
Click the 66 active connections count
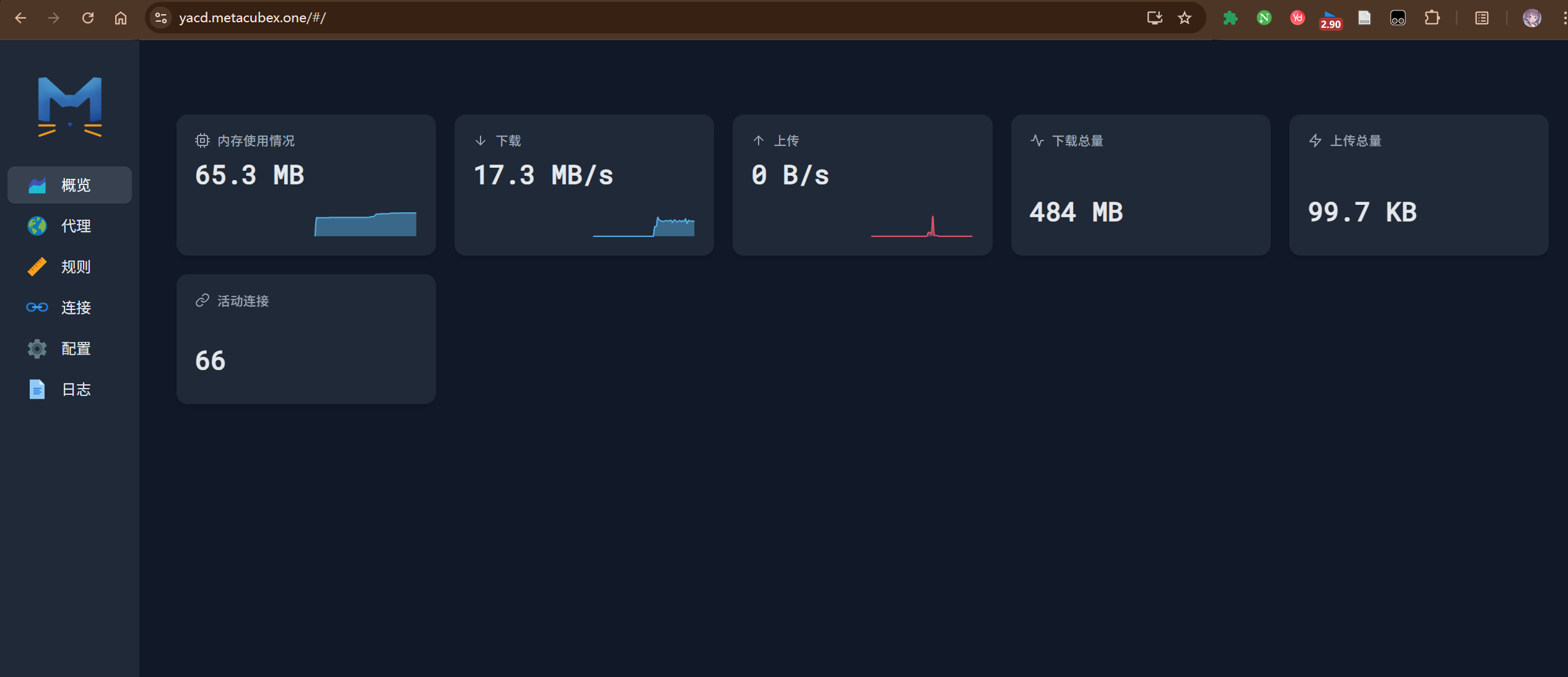click(x=211, y=361)
